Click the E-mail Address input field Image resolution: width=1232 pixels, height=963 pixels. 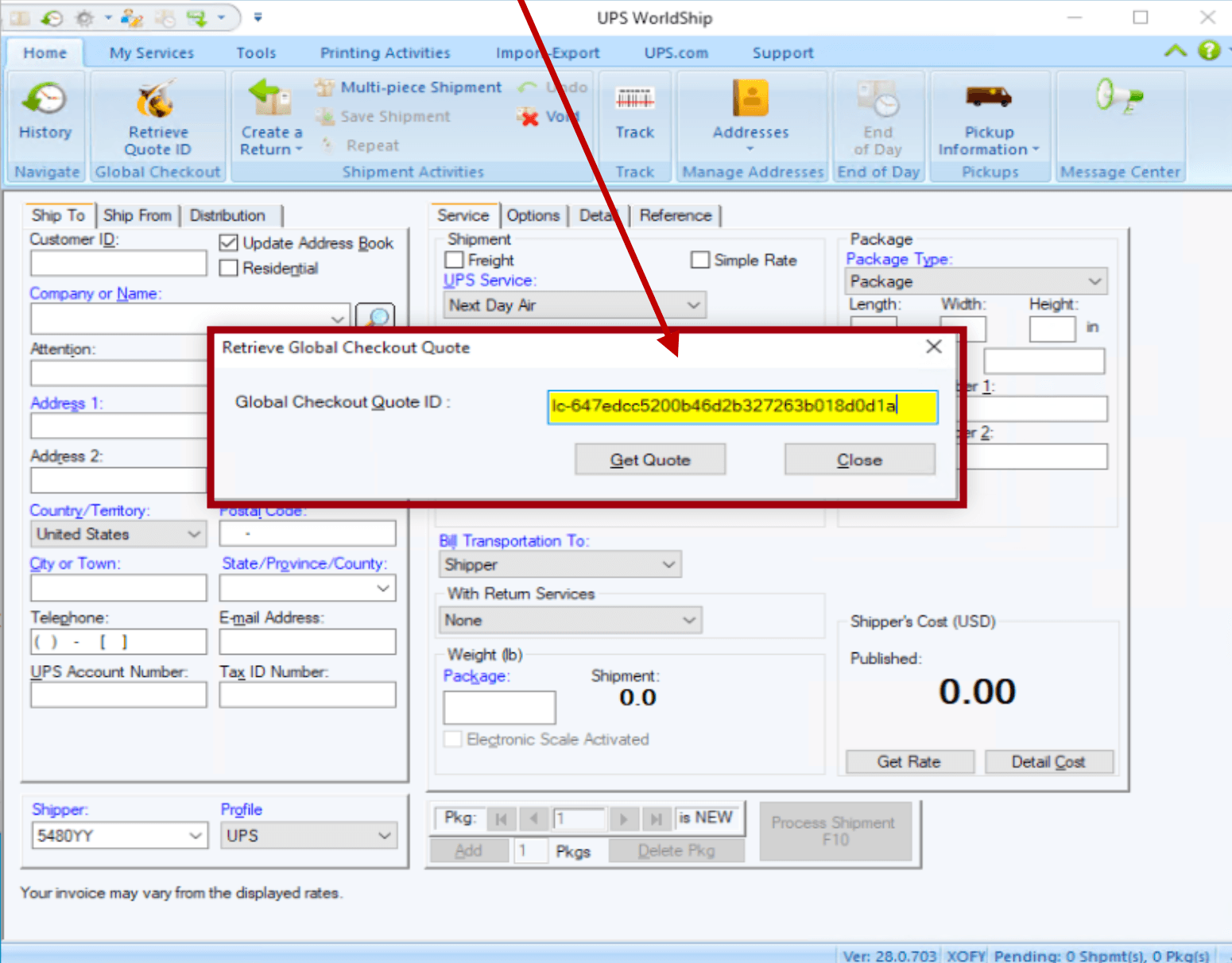click(x=308, y=642)
